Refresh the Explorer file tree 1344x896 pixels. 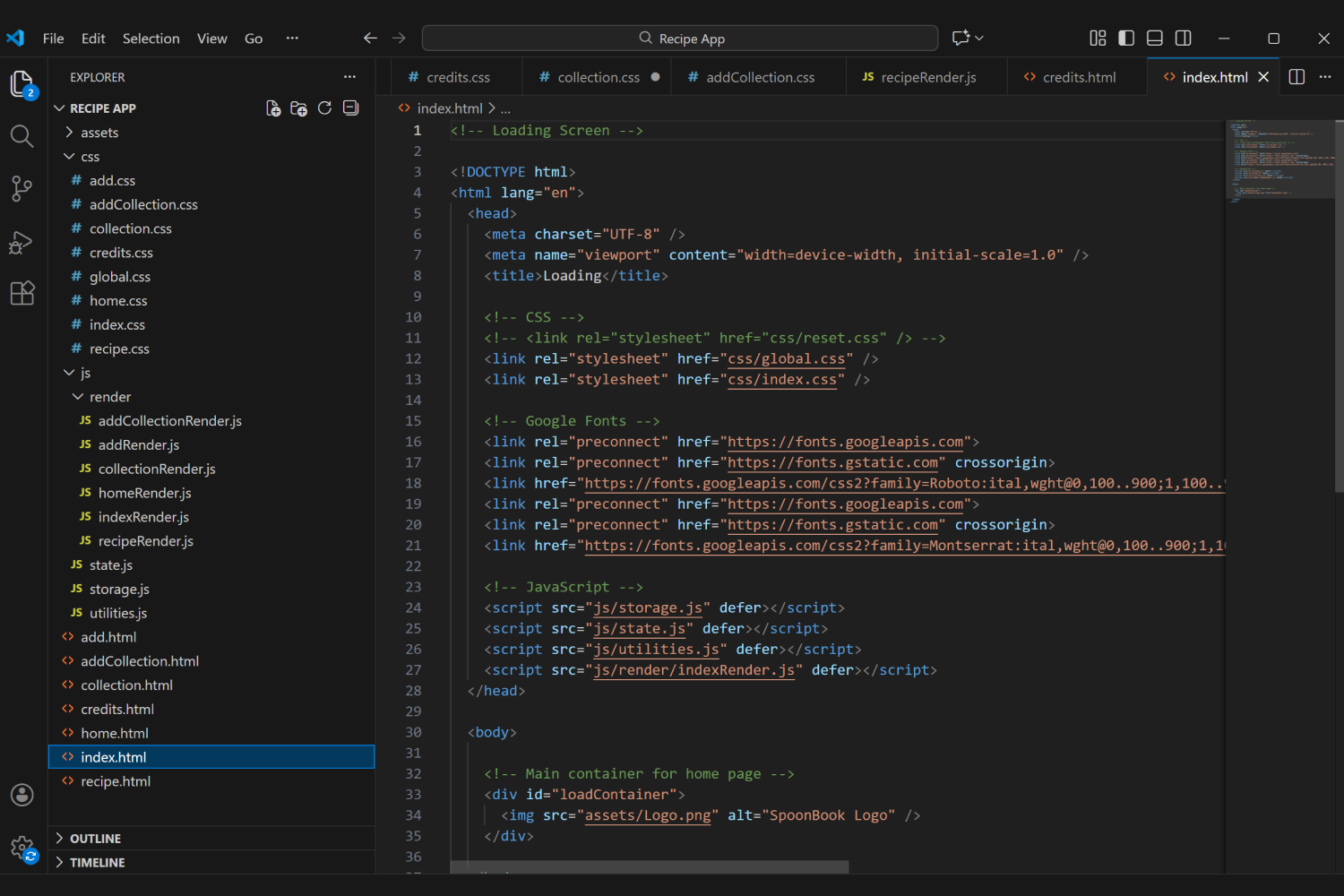(324, 108)
